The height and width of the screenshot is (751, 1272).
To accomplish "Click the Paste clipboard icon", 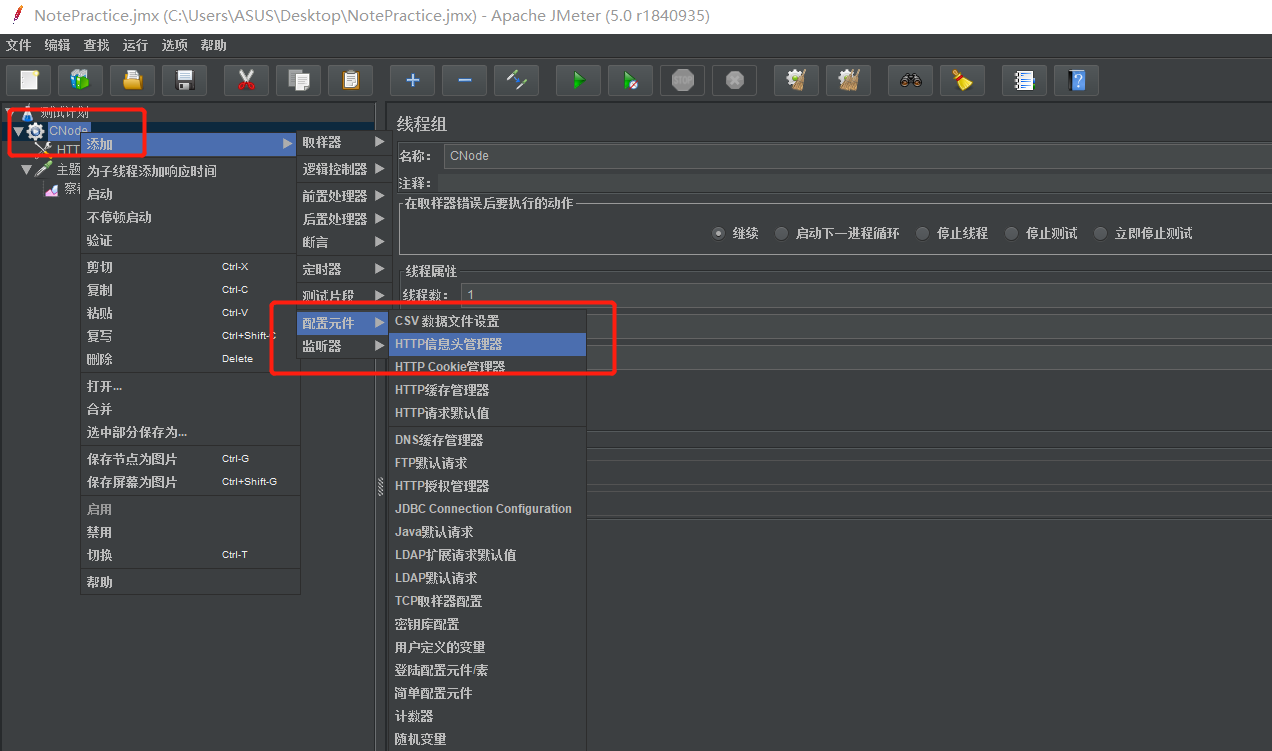I will coord(350,80).
